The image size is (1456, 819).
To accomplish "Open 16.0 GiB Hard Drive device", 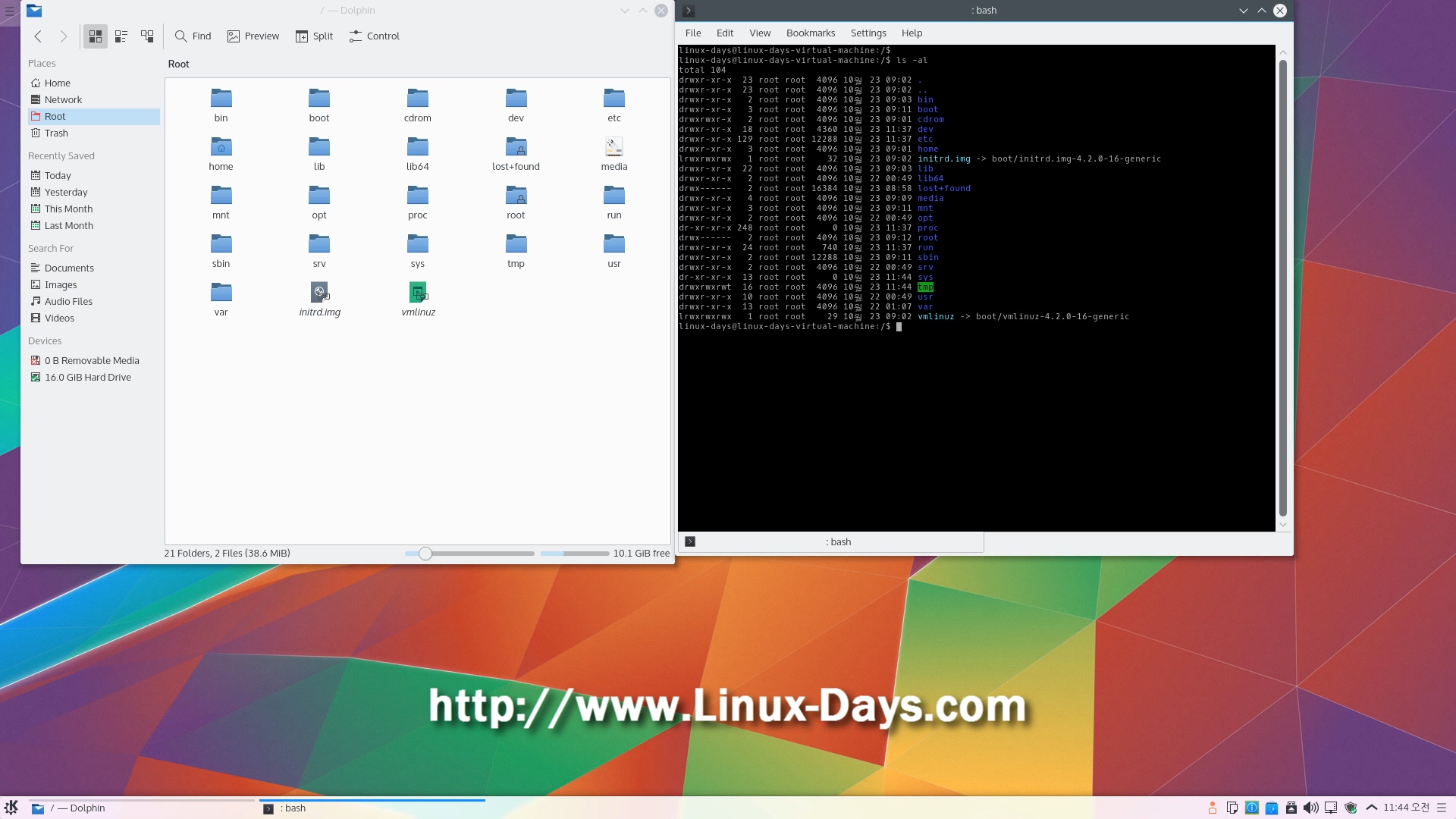I will pyautogui.click(x=94, y=378).
